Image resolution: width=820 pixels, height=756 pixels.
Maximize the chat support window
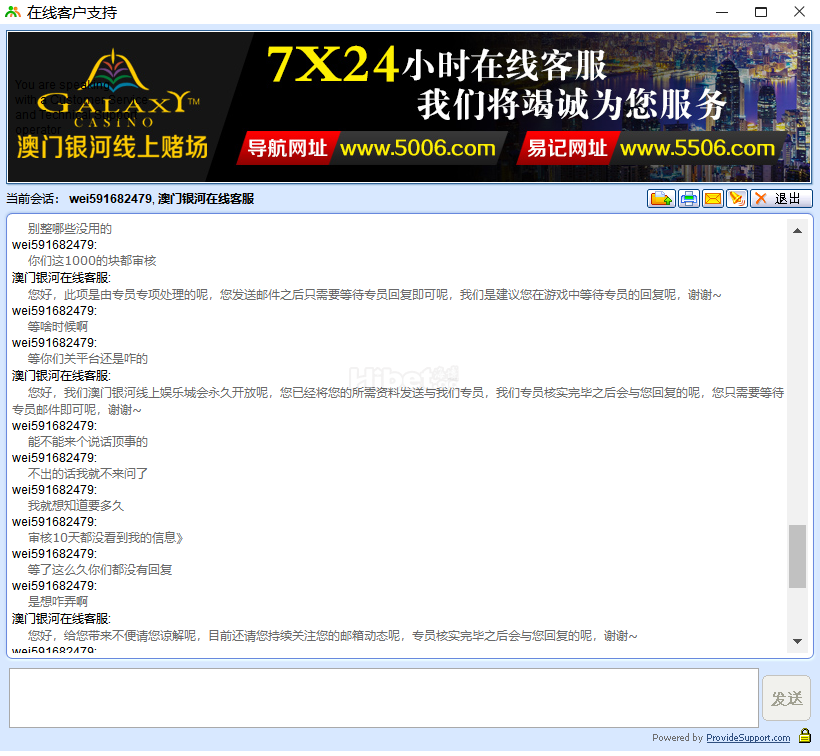pyautogui.click(x=760, y=13)
